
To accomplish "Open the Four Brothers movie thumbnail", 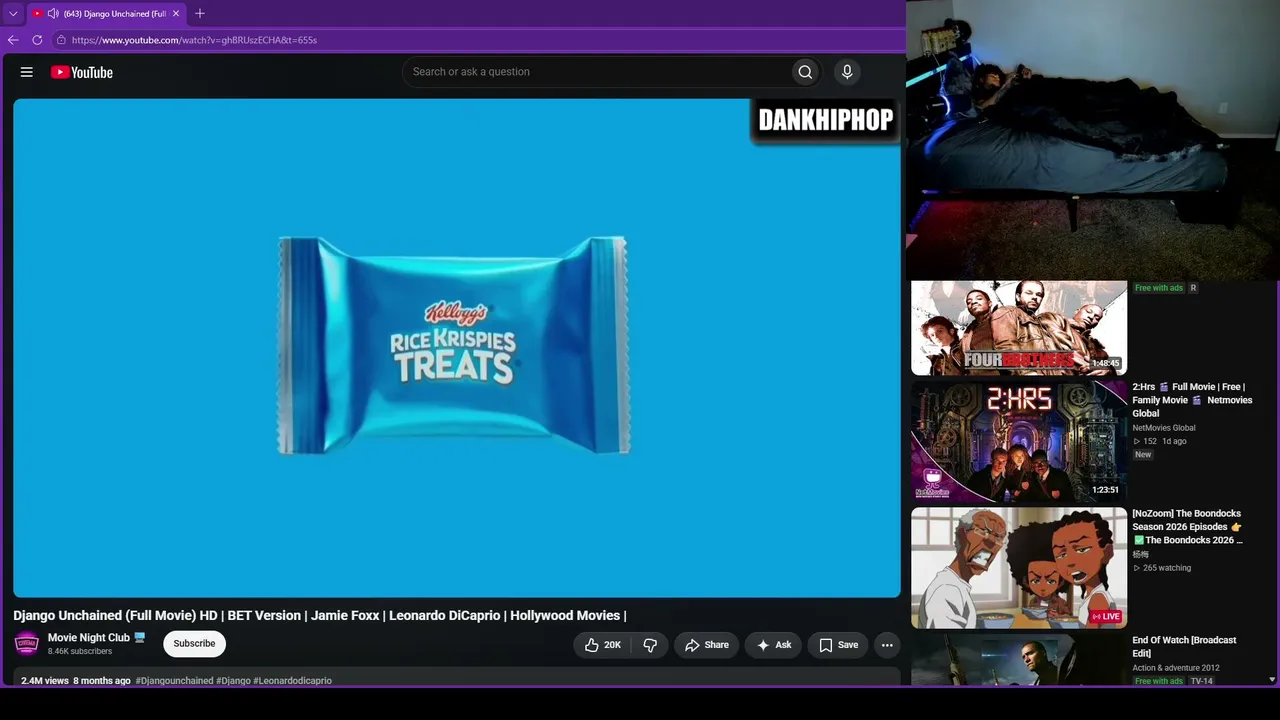I will 1019,328.
